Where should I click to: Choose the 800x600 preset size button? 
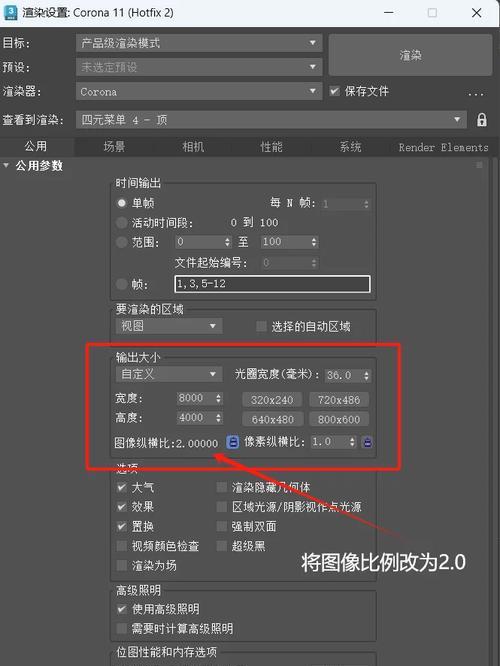pos(339,420)
